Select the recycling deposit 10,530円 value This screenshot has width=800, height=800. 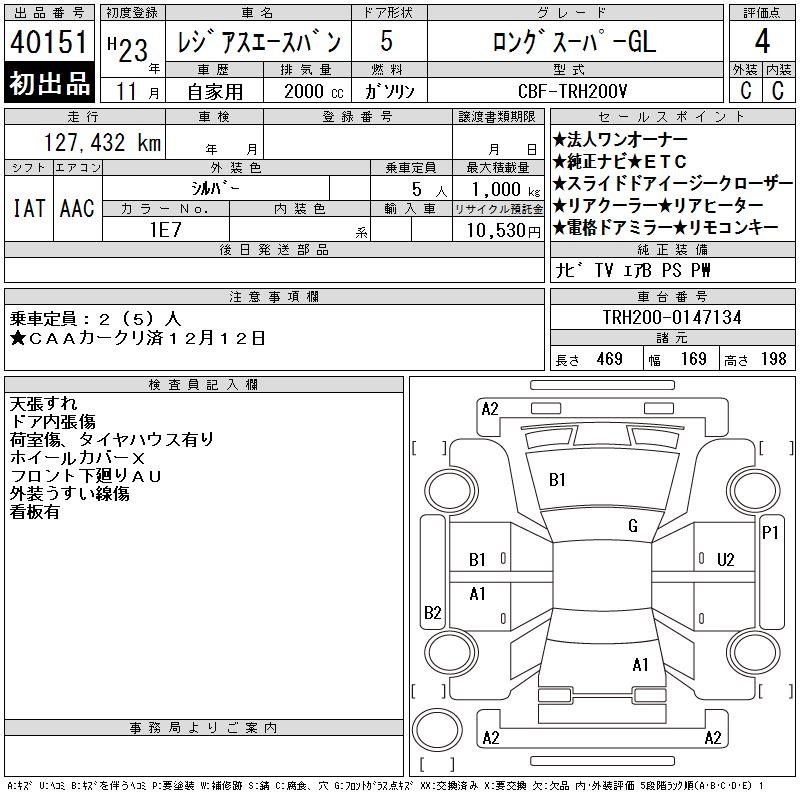click(x=497, y=229)
